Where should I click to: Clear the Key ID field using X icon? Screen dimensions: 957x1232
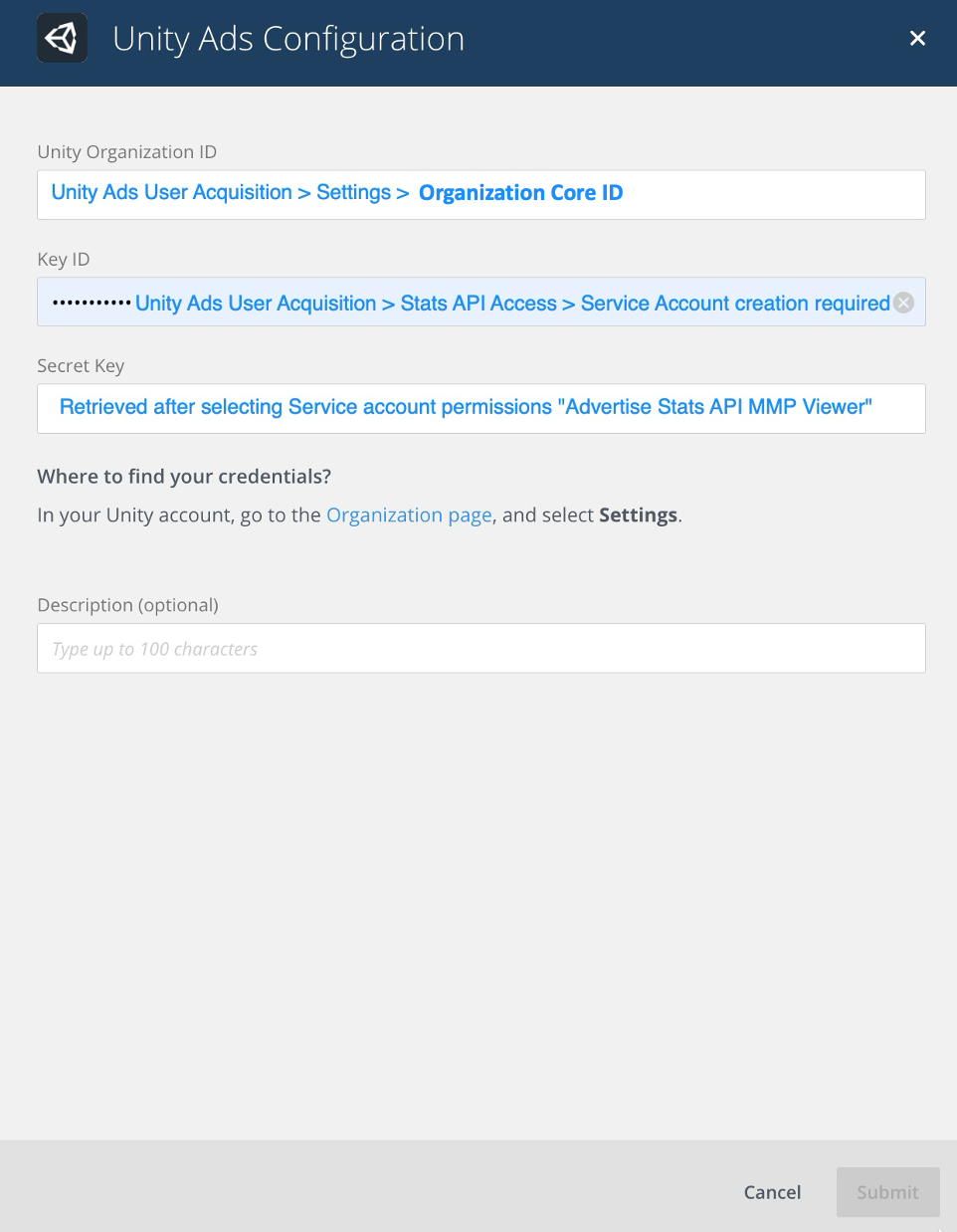[903, 303]
